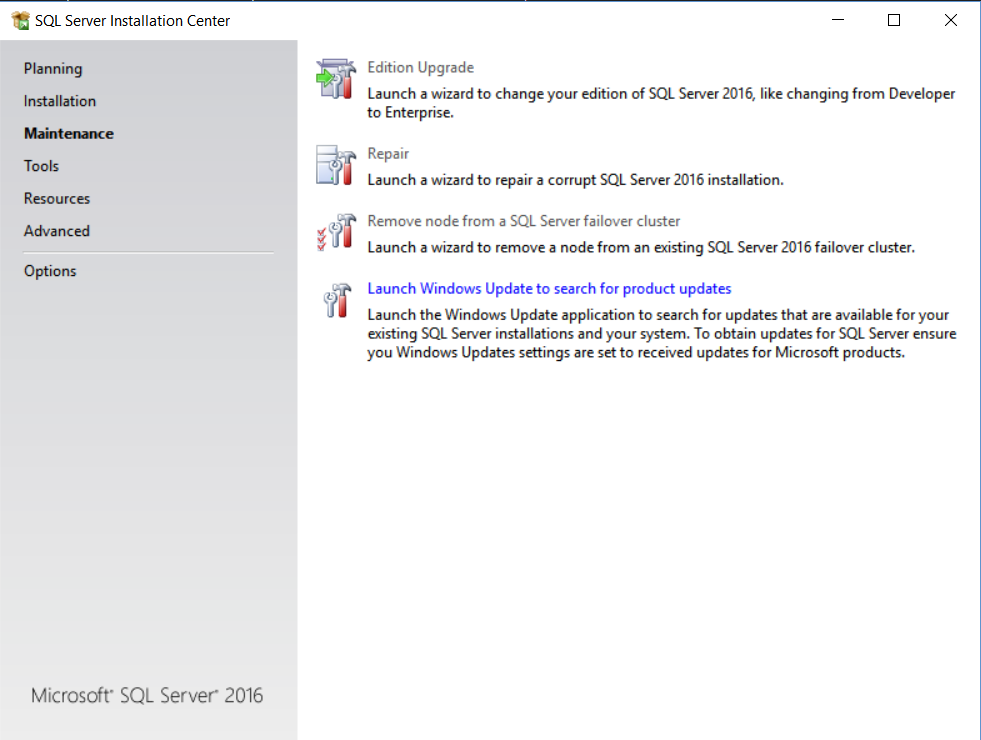The width and height of the screenshot is (981, 740).
Task: Launch the Repair wizard link
Action: [388, 154]
